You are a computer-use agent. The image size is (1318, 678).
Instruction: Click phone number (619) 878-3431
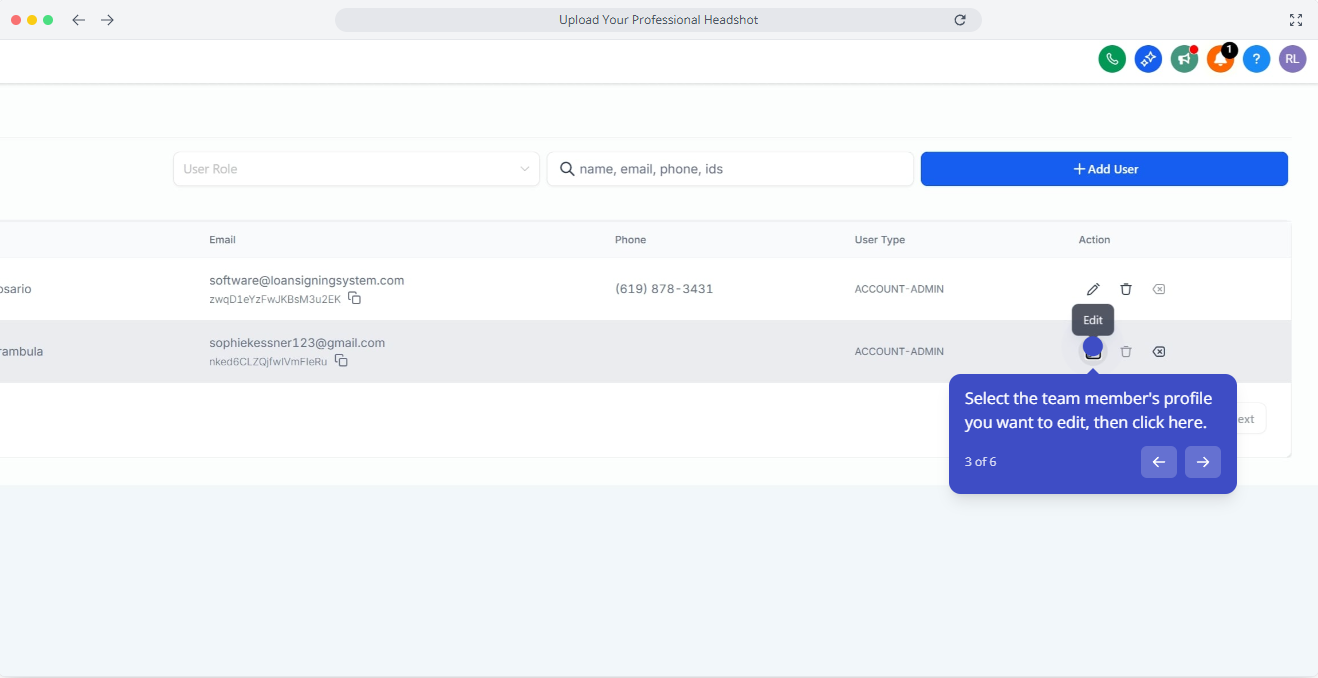coord(664,289)
